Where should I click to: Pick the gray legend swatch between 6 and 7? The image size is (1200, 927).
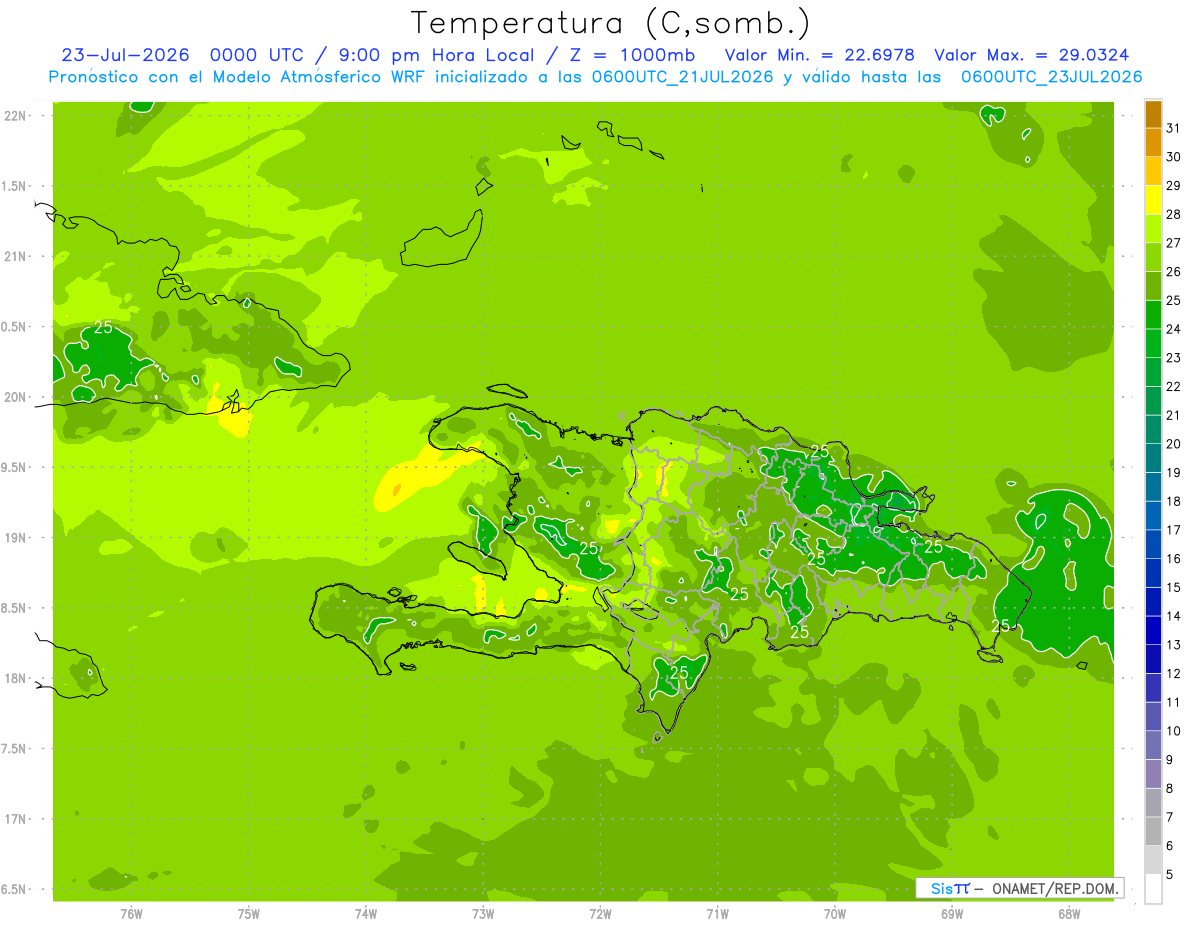[1153, 831]
